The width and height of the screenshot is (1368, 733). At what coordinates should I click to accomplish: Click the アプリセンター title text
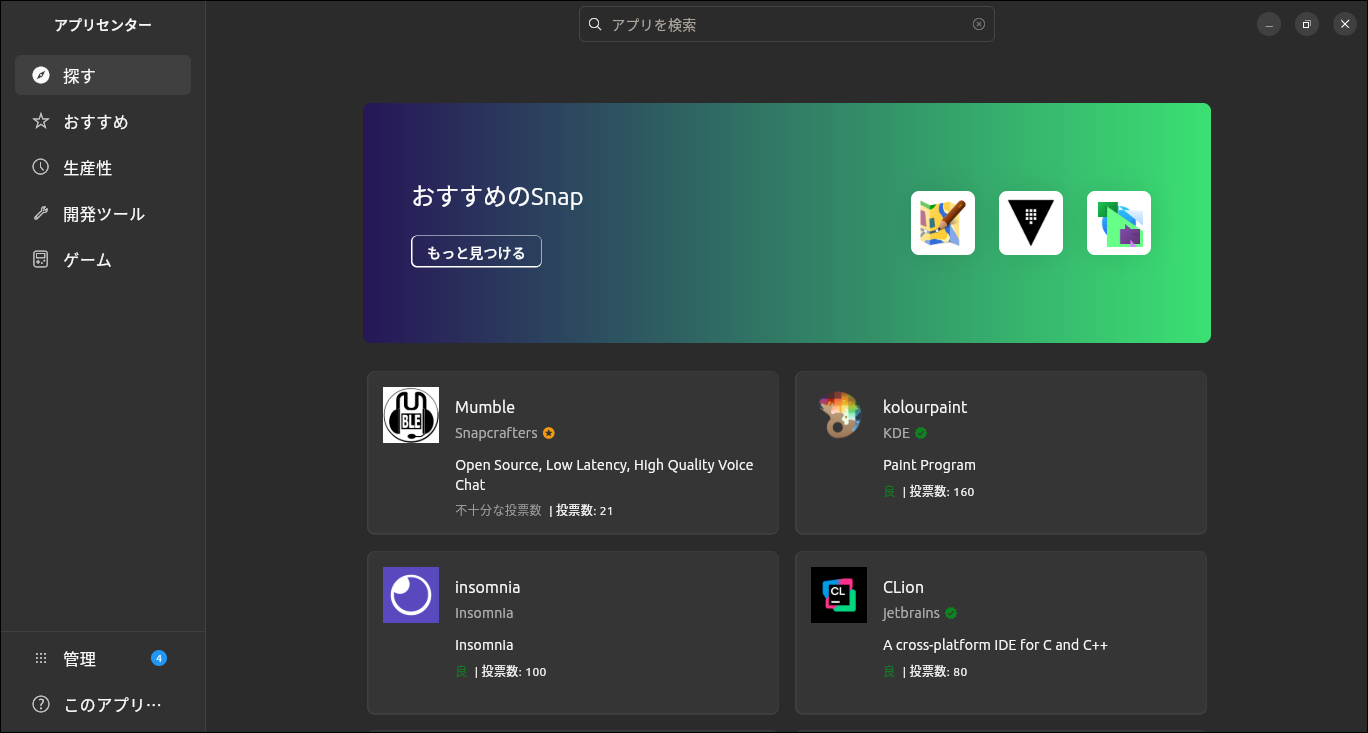[103, 25]
